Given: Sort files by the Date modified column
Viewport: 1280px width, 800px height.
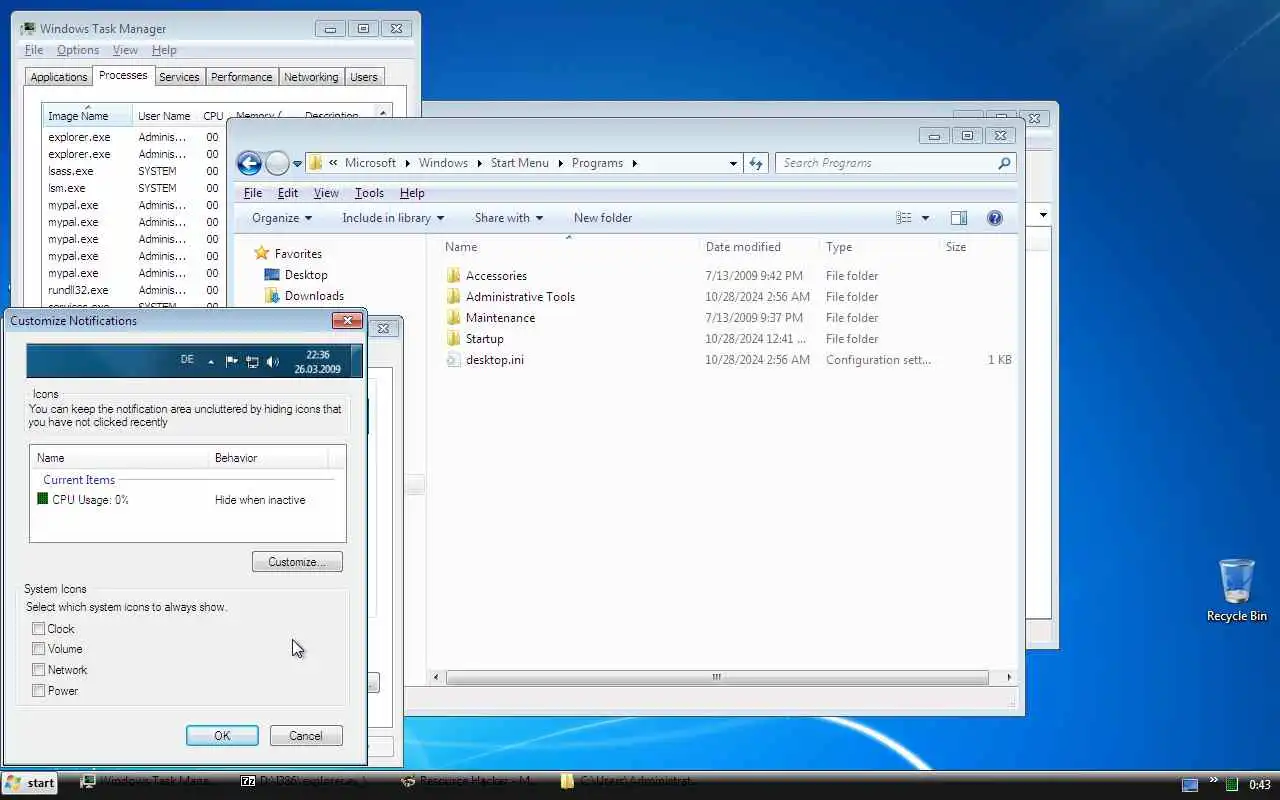Looking at the screenshot, I should [x=743, y=247].
